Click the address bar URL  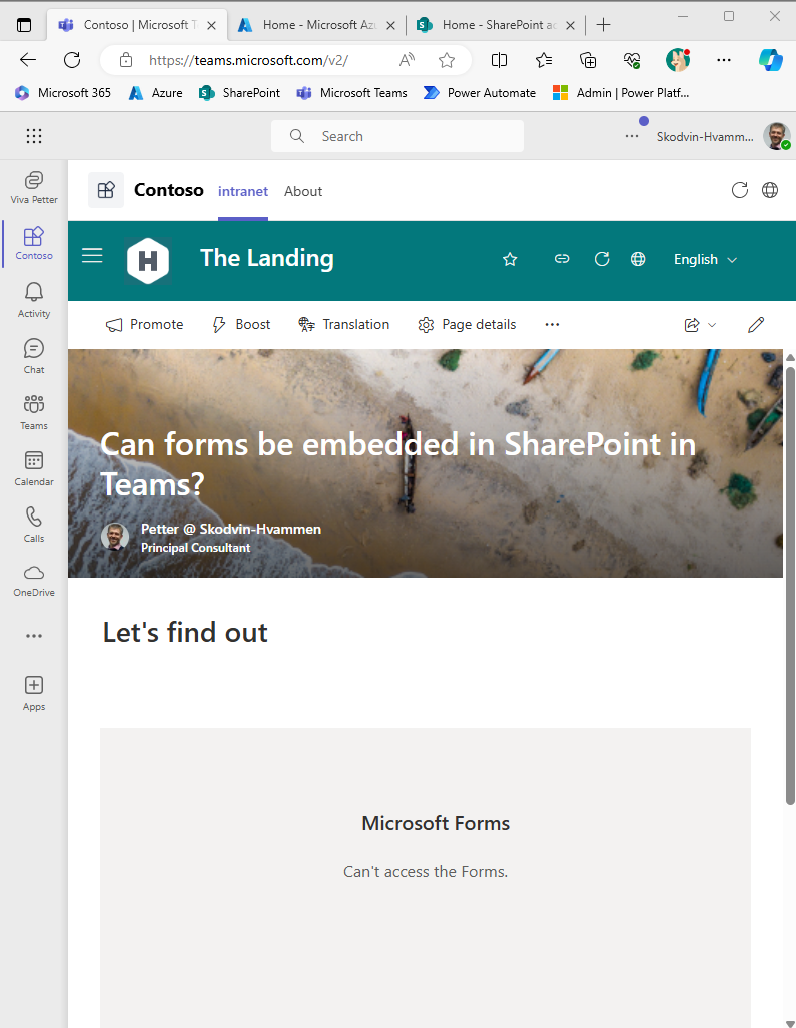click(x=249, y=60)
